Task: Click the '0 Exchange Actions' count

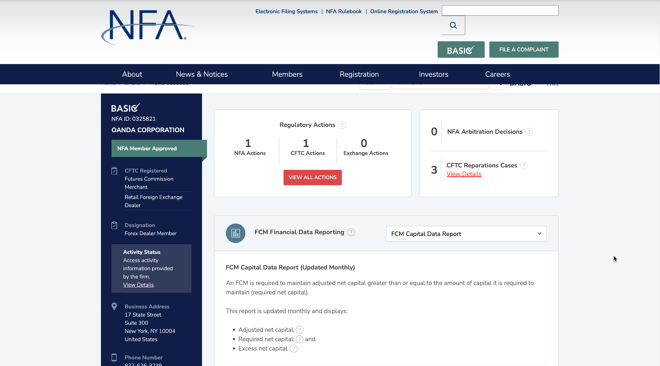Action: click(x=365, y=147)
